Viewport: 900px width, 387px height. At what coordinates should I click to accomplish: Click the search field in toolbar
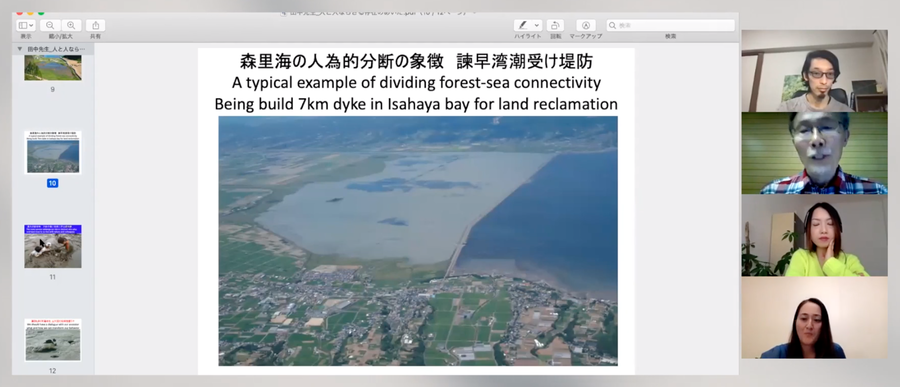(x=670, y=25)
